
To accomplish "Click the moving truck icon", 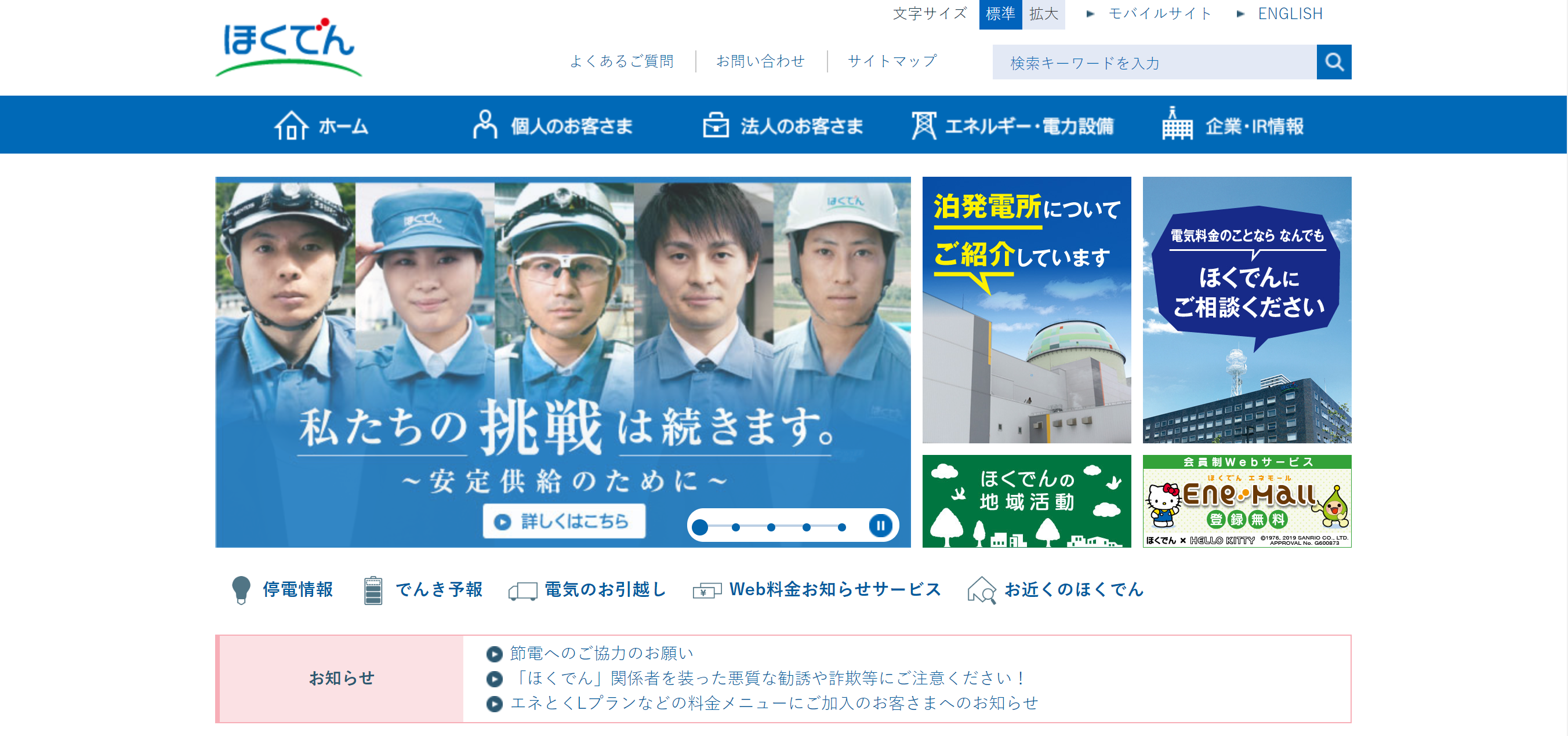I will point(523,591).
